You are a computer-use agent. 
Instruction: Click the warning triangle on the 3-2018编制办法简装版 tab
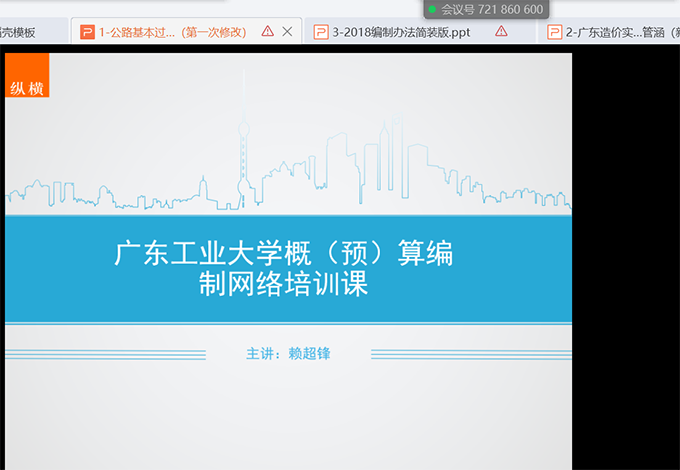[501, 32]
